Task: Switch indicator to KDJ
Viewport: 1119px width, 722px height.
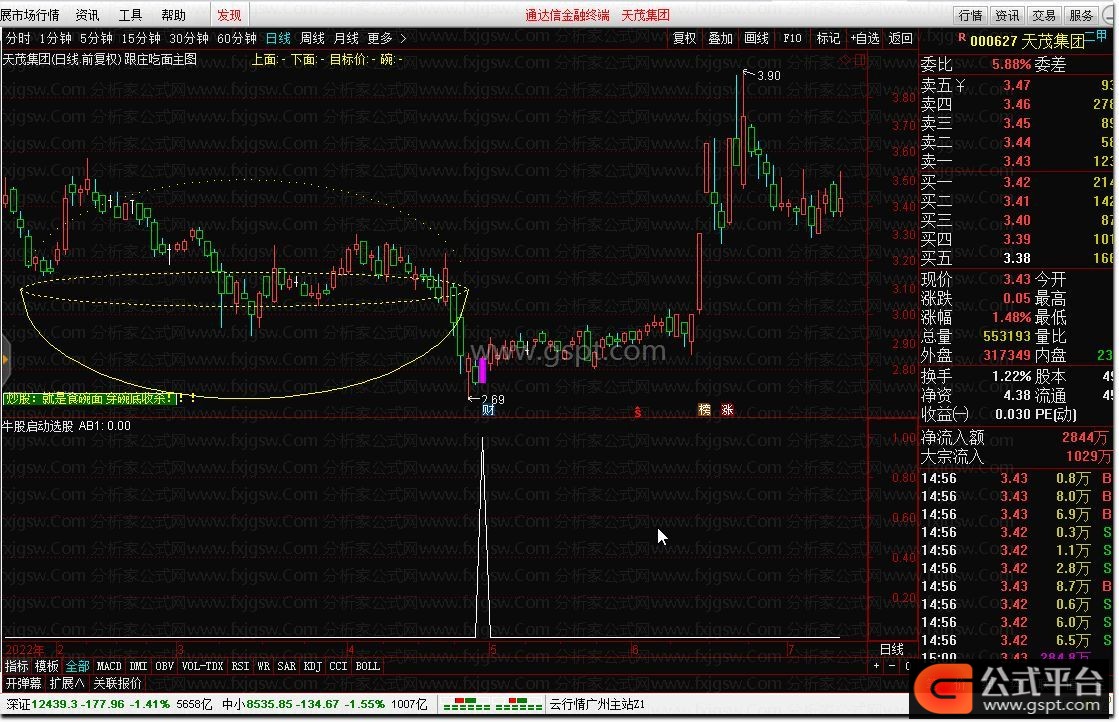Action: [313, 666]
